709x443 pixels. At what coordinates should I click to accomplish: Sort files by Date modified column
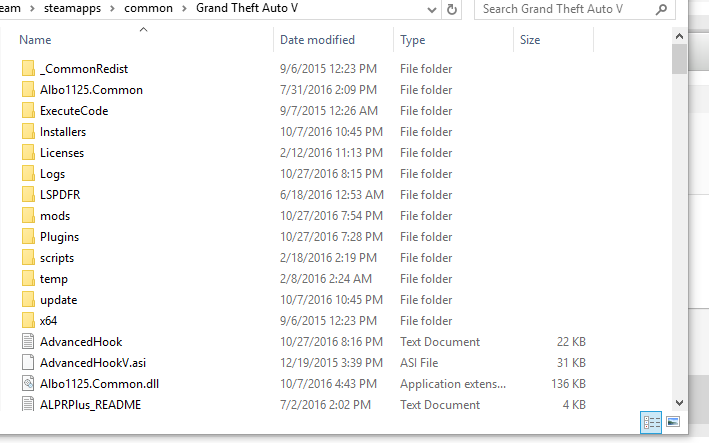pos(317,40)
